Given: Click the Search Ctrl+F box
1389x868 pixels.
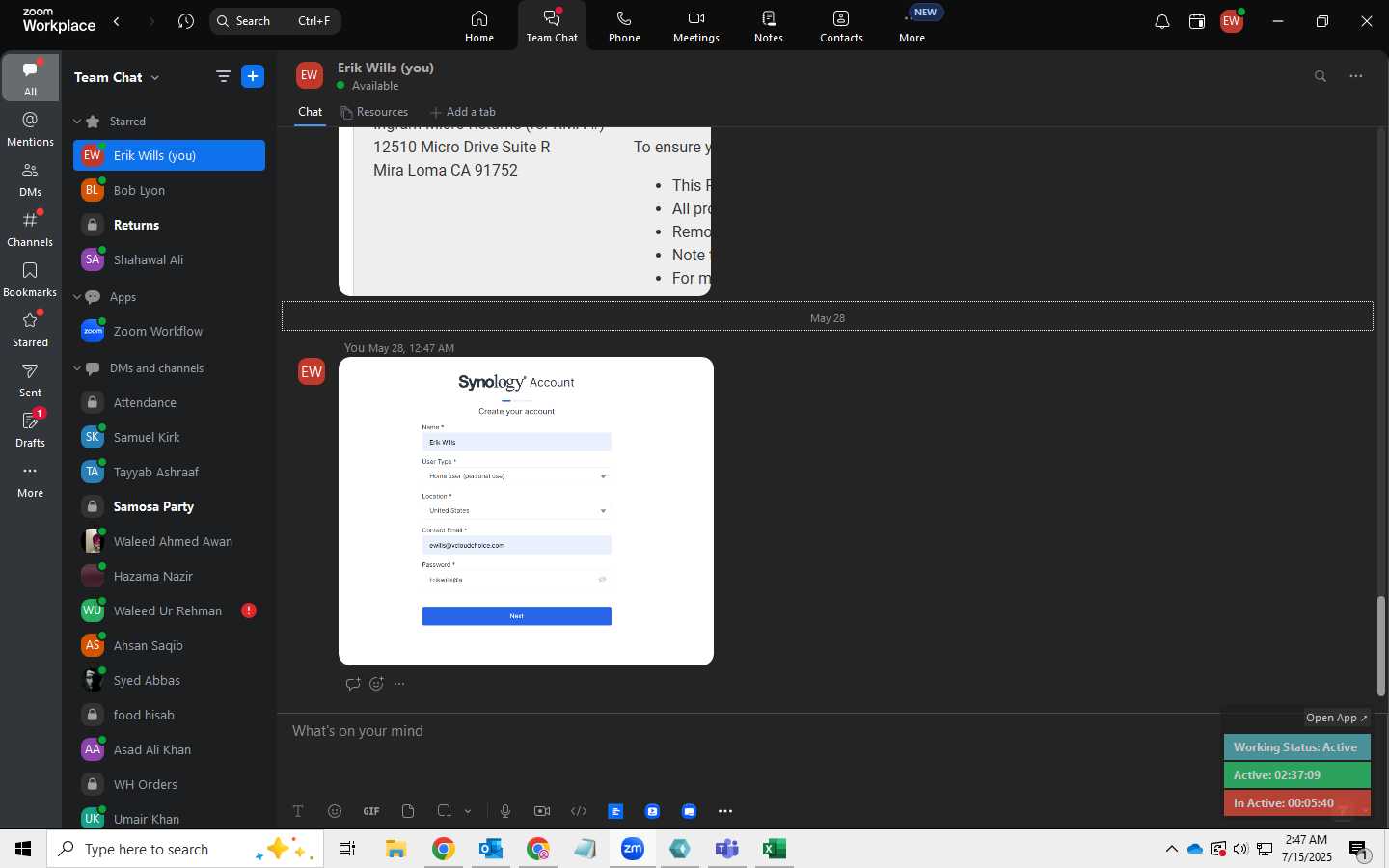Looking at the screenshot, I should point(275,21).
